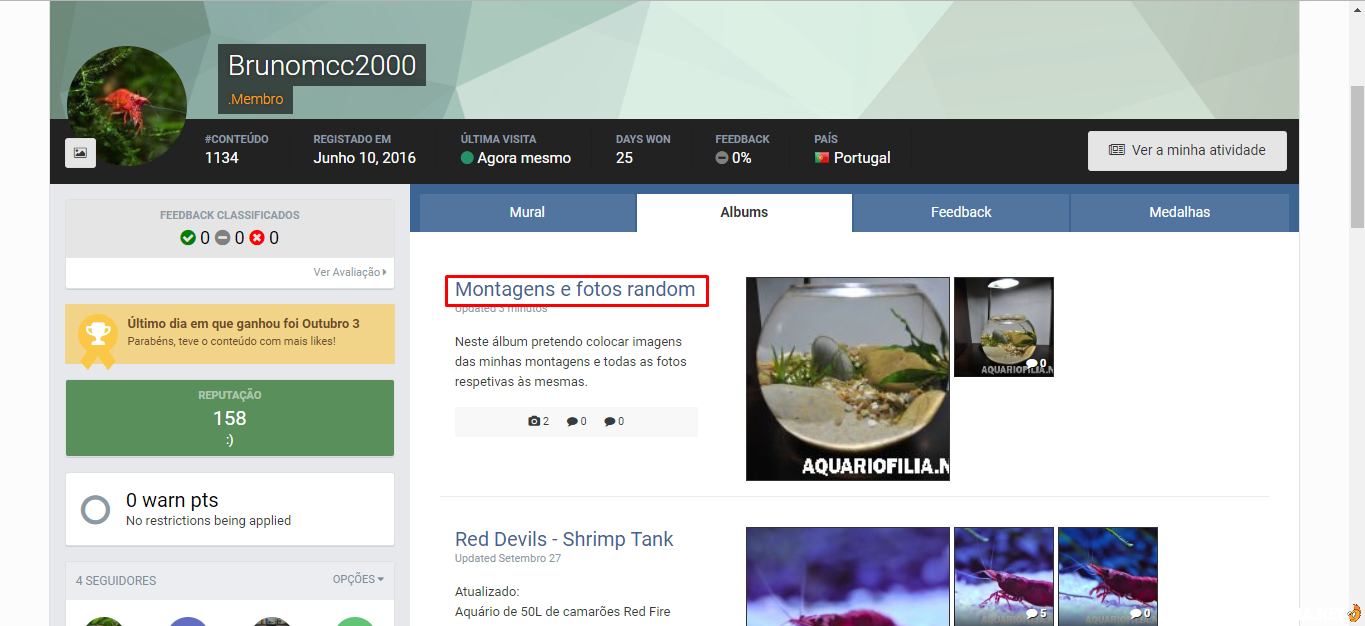Open the Opções dropdown for followers
Image resolution: width=1365 pixels, height=626 pixels.
358,579
